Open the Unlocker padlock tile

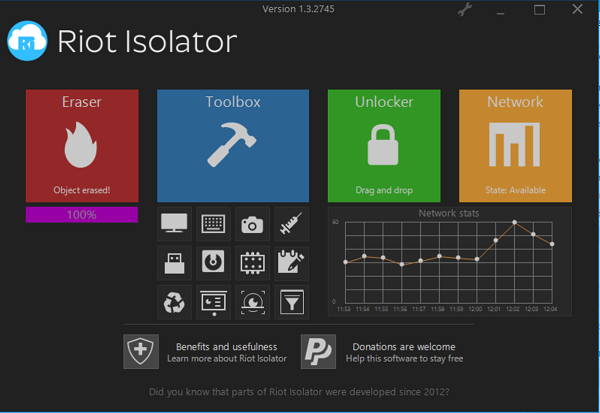384,145
